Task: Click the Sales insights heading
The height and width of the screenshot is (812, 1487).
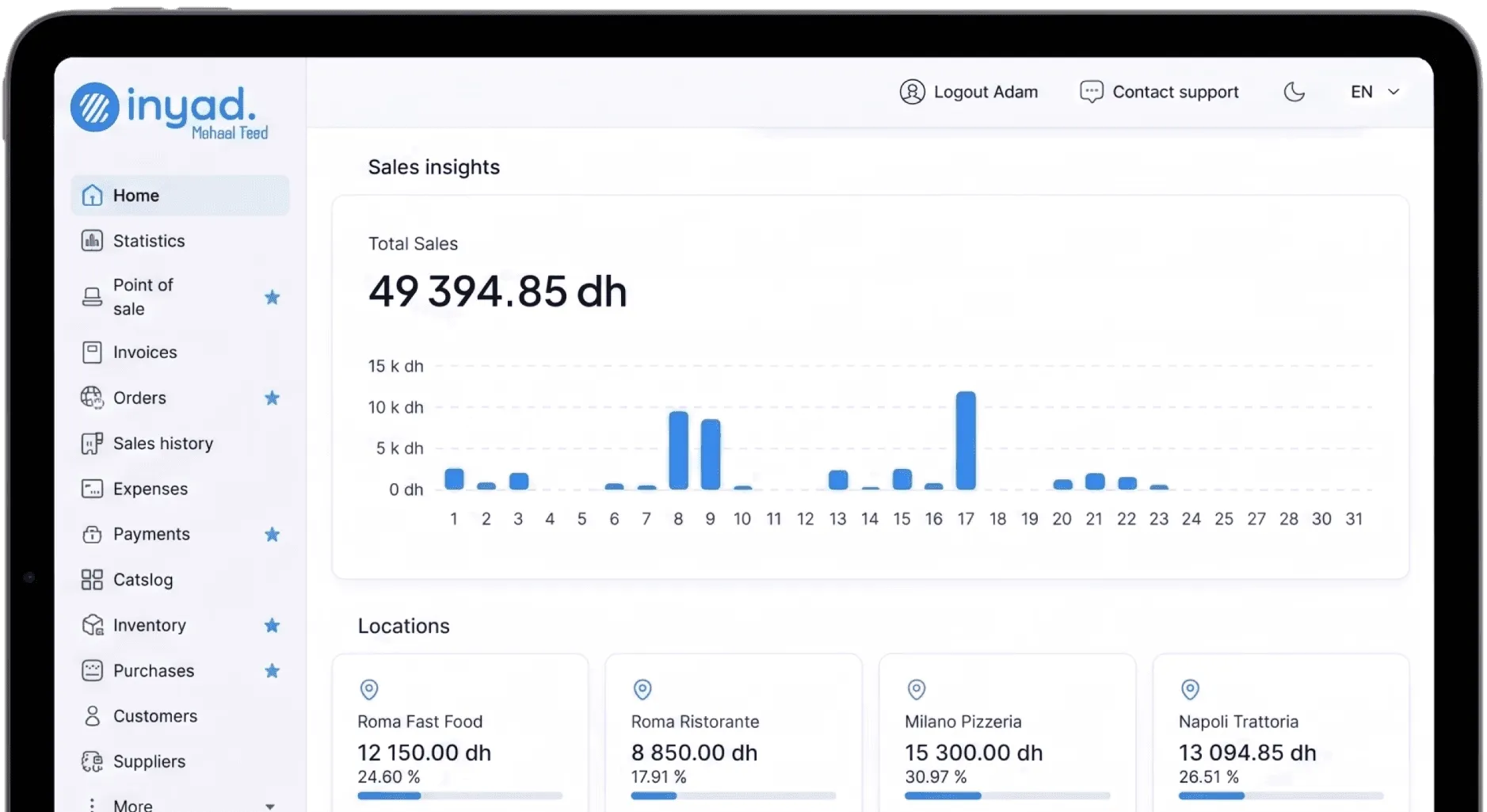Action: [x=434, y=167]
